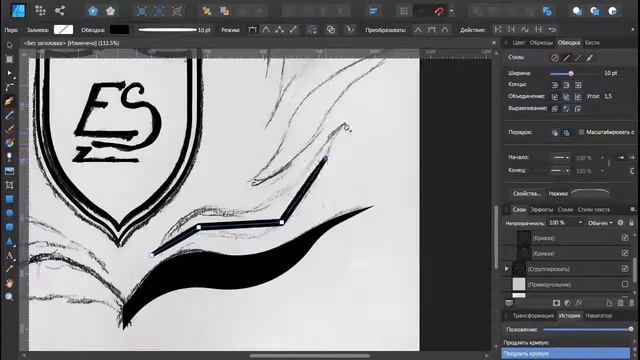
Task: Select the Color Picker tool
Action: click(x=9, y=269)
